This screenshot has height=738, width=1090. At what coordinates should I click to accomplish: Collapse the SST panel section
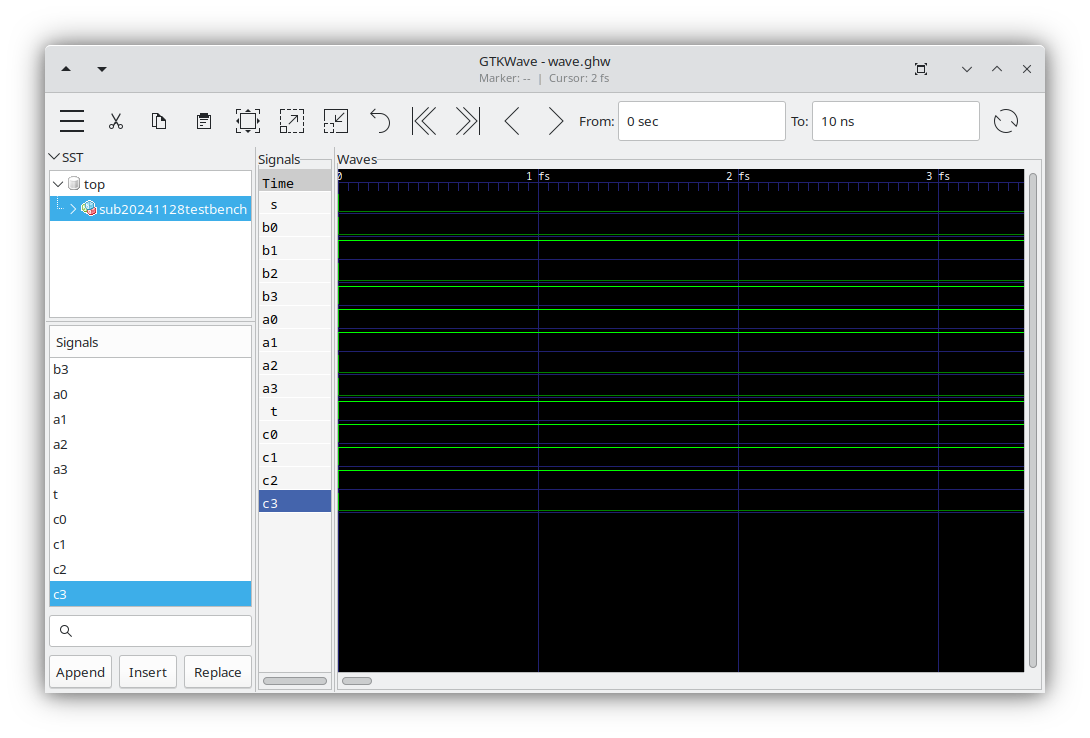click(x=56, y=157)
